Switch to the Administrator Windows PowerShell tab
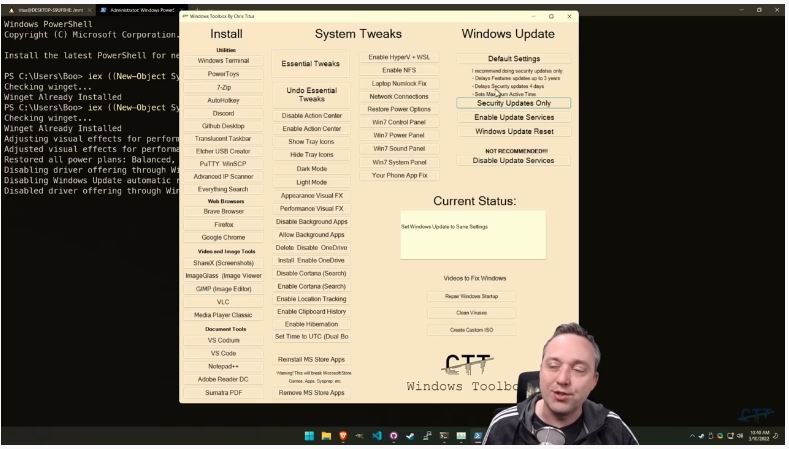The width and height of the screenshot is (789, 449). point(142,10)
